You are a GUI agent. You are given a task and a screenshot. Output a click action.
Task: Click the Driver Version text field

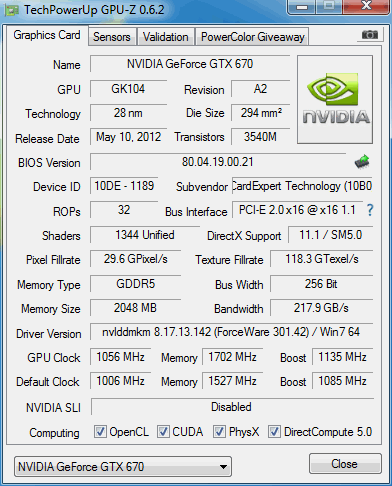pos(231,332)
